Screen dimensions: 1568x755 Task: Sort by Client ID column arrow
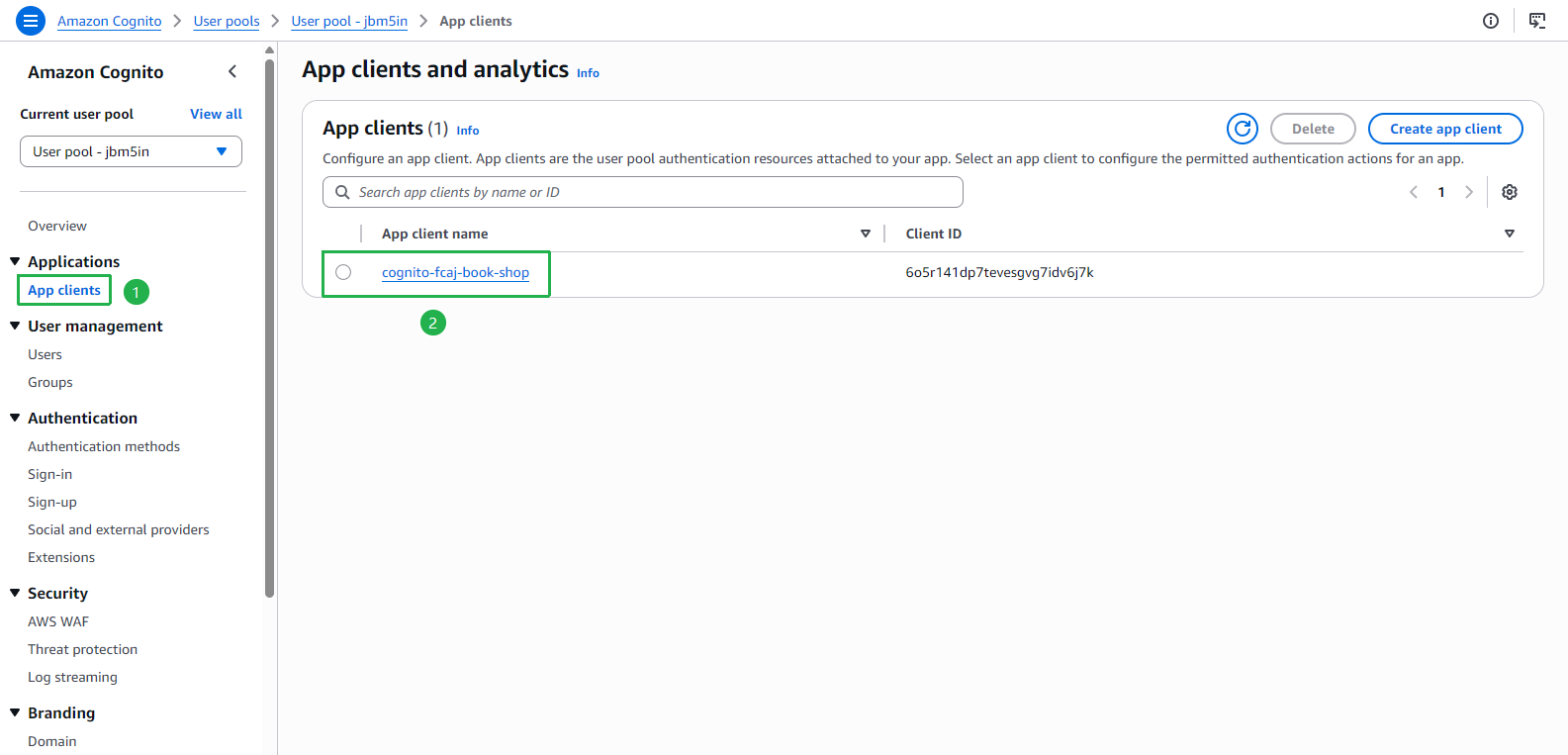click(1510, 234)
